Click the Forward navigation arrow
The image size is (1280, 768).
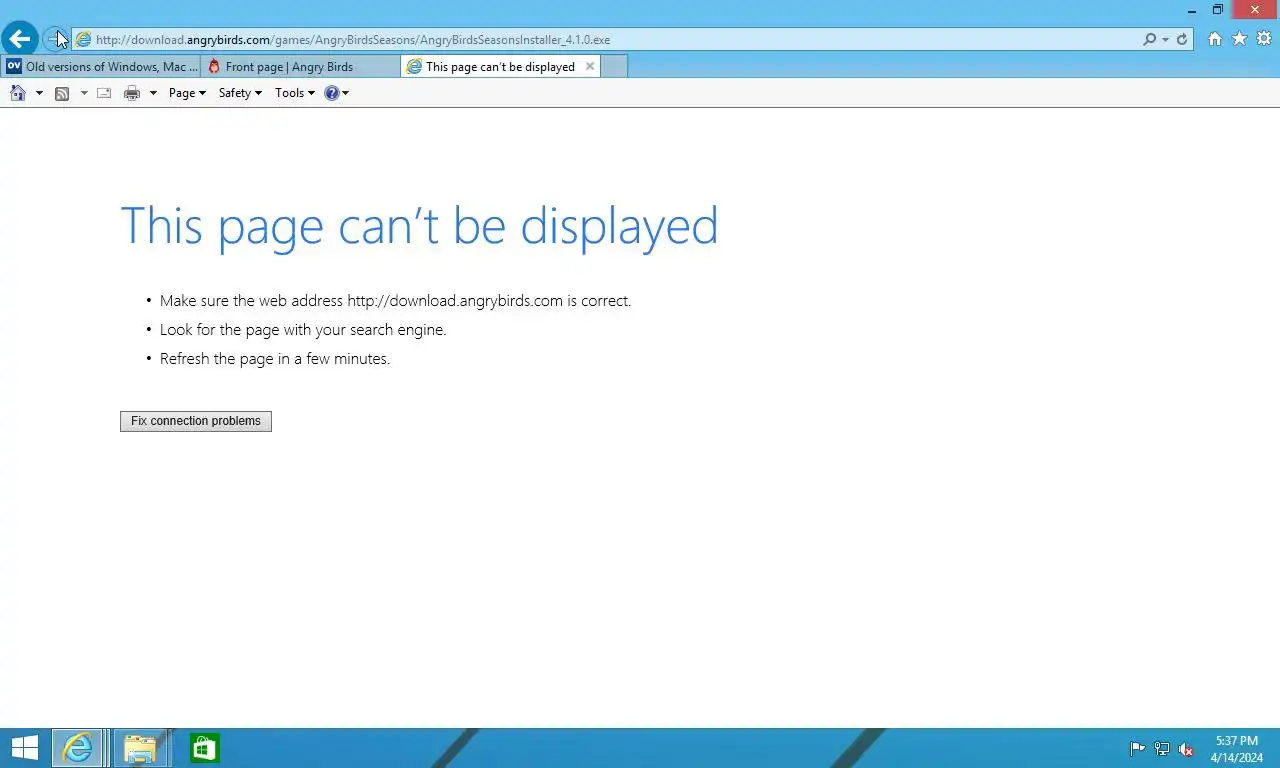[56, 39]
